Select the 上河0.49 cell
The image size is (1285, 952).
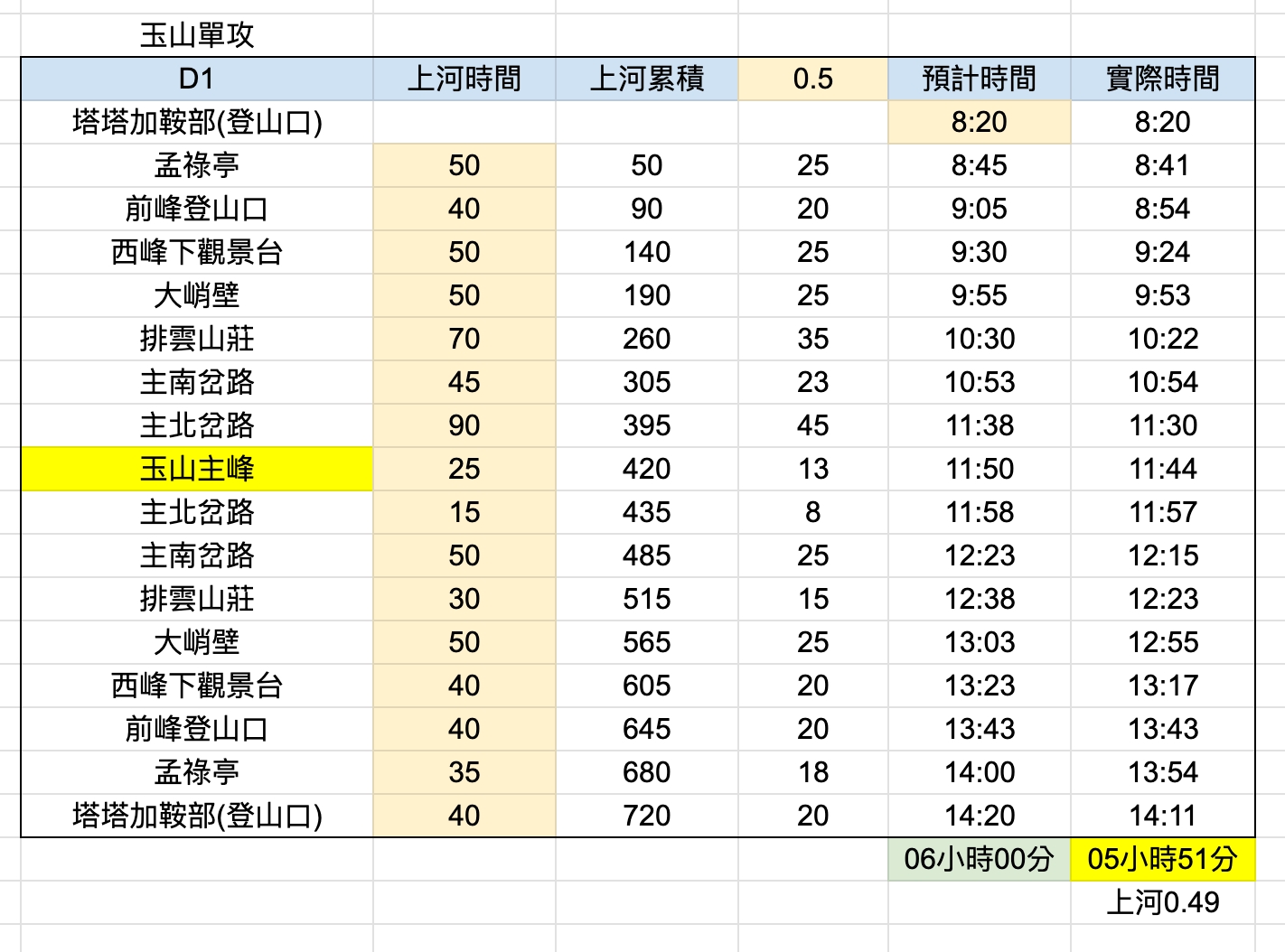tap(1163, 902)
